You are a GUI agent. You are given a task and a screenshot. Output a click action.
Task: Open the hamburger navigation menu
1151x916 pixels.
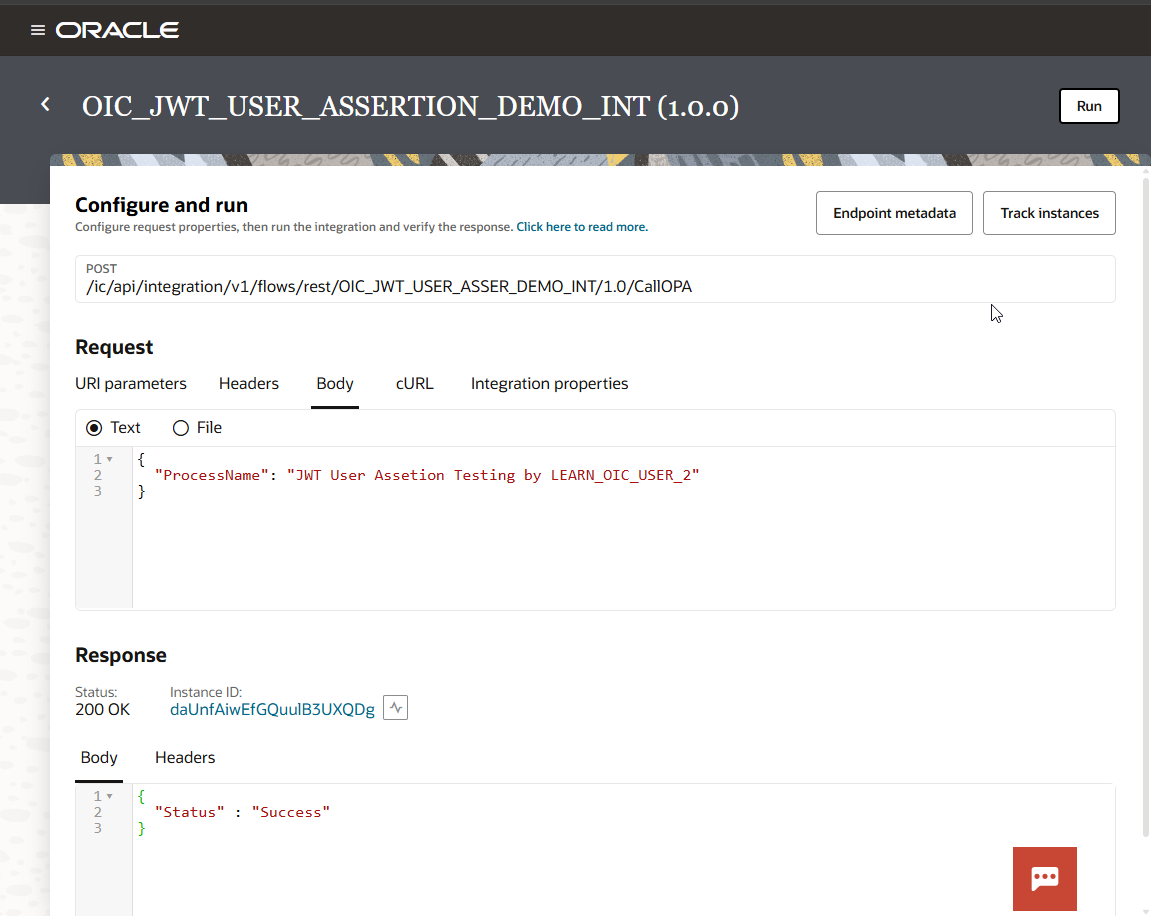coord(38,30)
